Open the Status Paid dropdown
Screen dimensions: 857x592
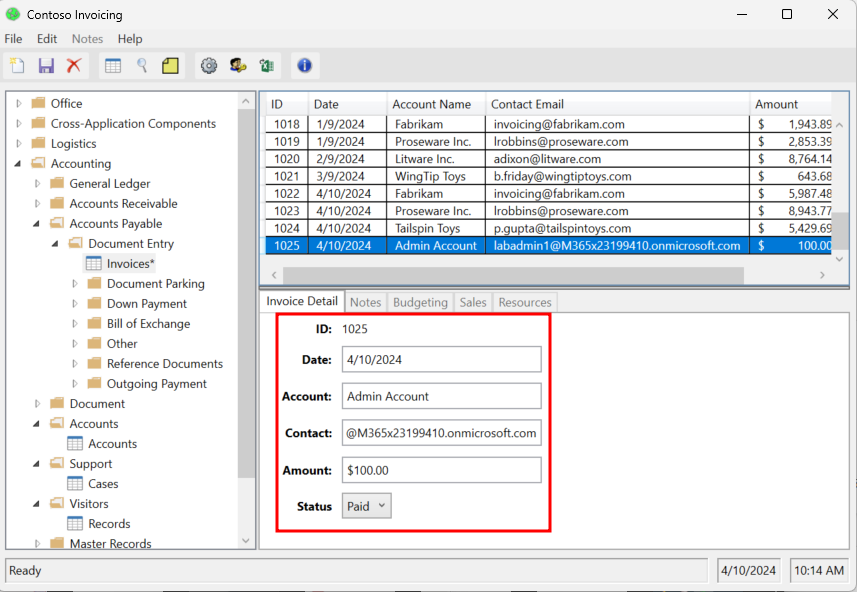pyautogui.click(x=366, y=506)
